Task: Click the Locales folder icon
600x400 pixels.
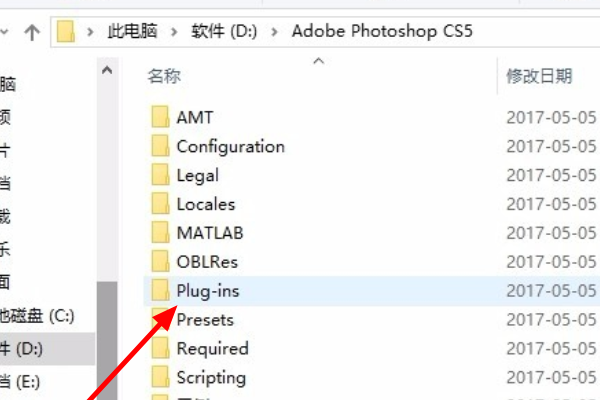Action: 160,204
